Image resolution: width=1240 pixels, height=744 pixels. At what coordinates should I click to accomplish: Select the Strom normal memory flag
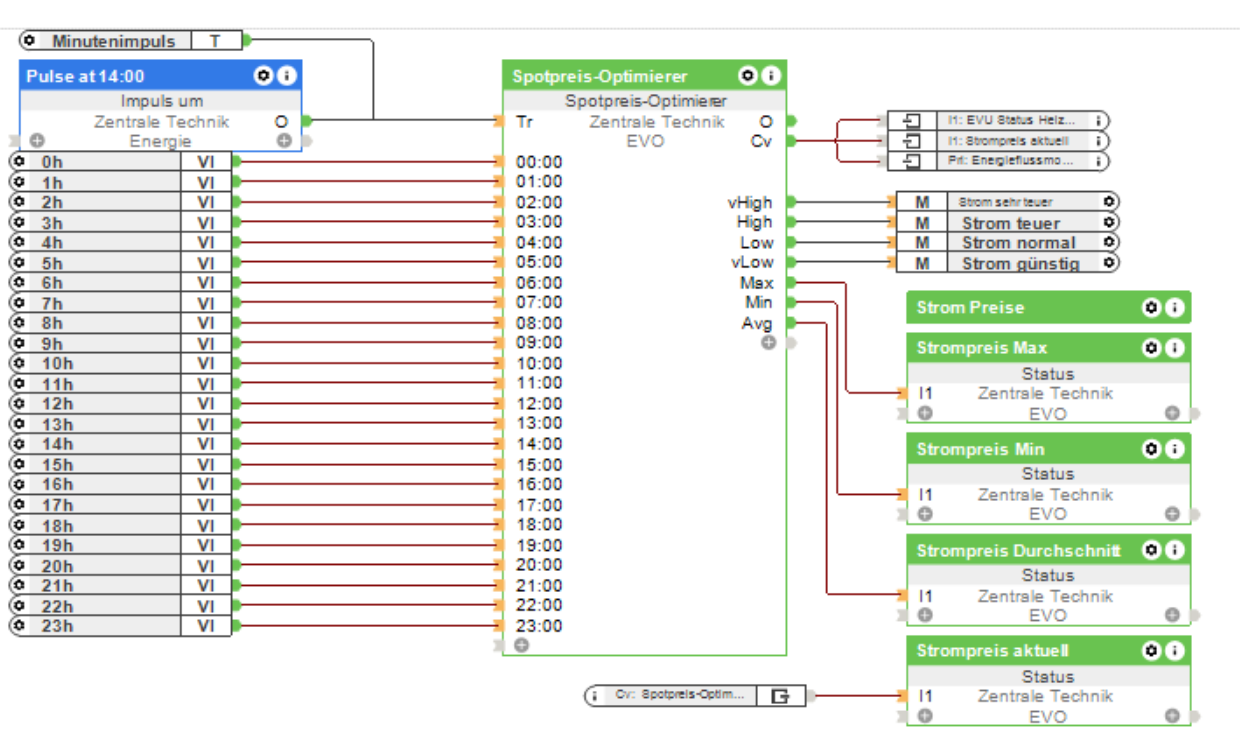coord(1018,243)
